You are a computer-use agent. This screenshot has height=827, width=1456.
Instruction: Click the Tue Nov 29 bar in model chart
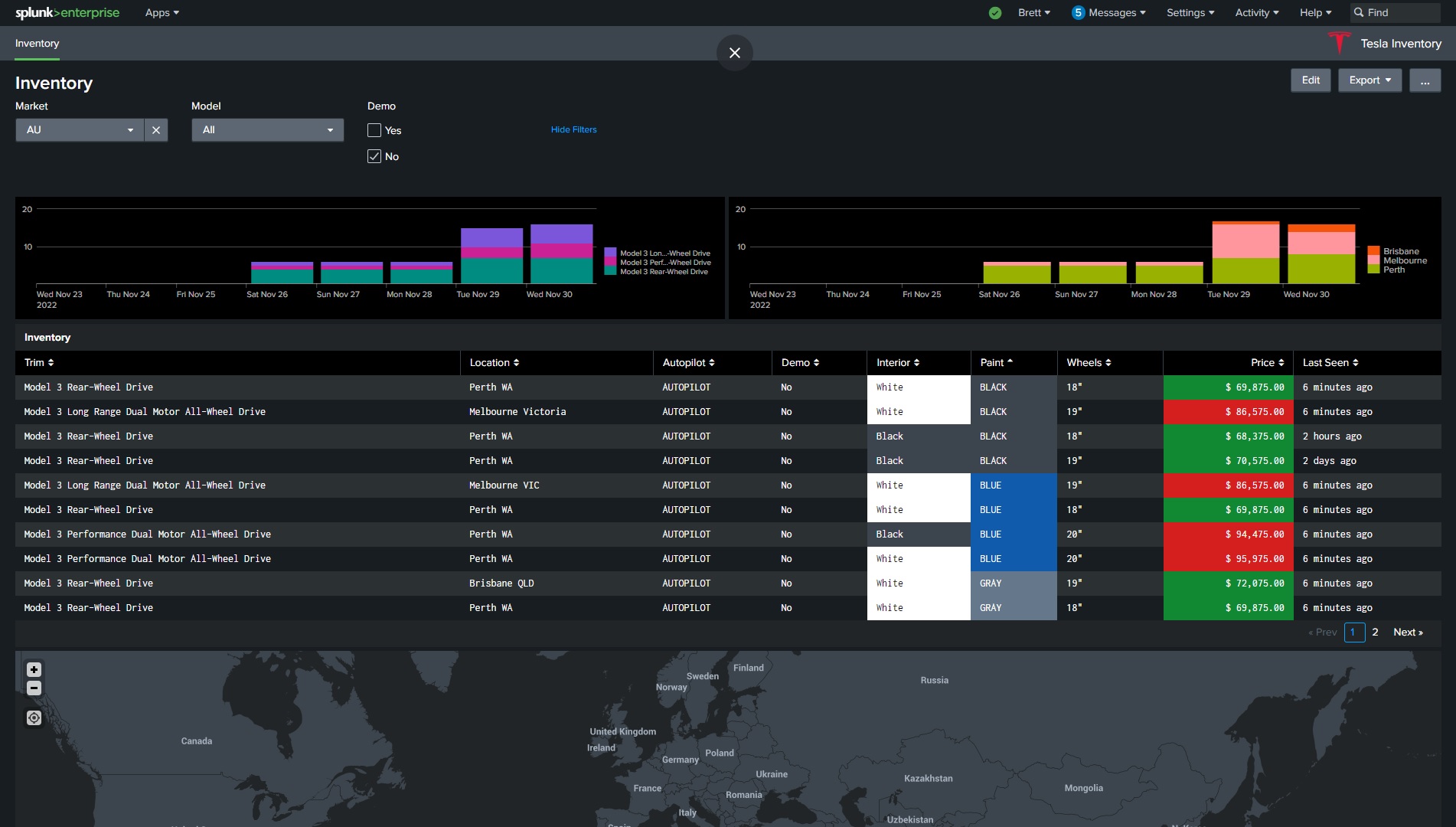click(491, 256)
